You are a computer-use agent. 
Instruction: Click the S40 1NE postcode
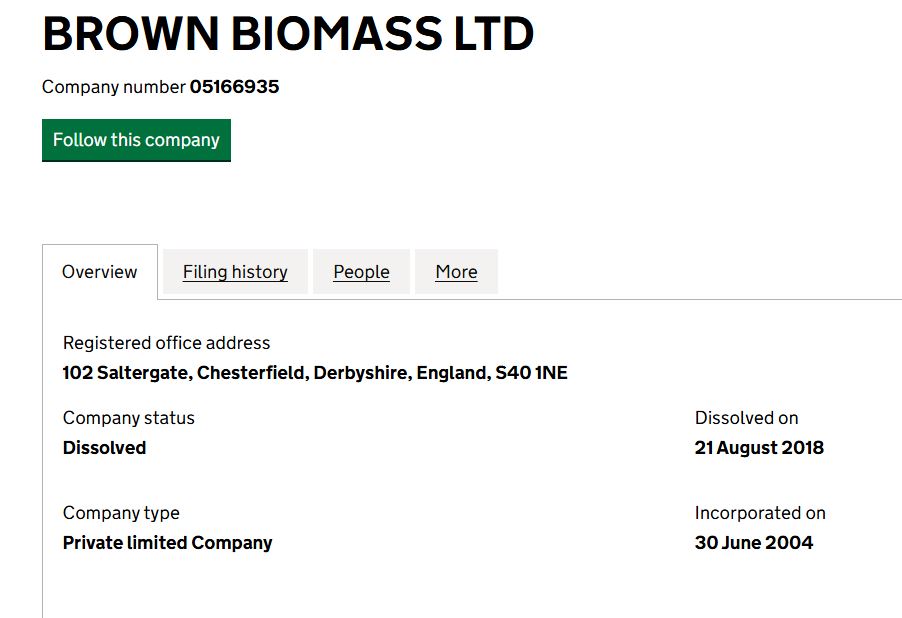[x=532, y=373]
